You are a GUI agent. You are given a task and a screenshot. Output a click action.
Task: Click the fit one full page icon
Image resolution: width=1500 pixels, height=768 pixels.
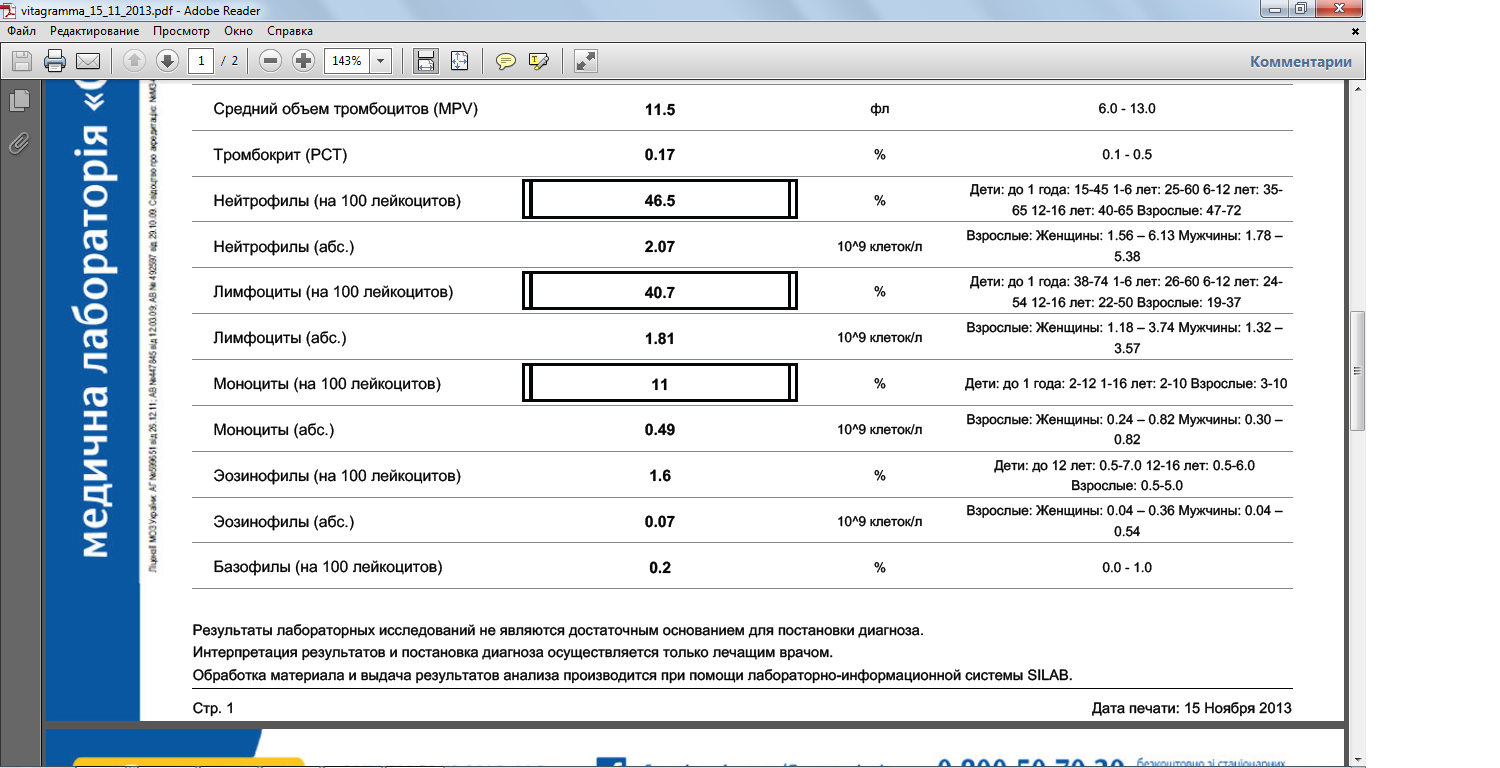(459, 61)
